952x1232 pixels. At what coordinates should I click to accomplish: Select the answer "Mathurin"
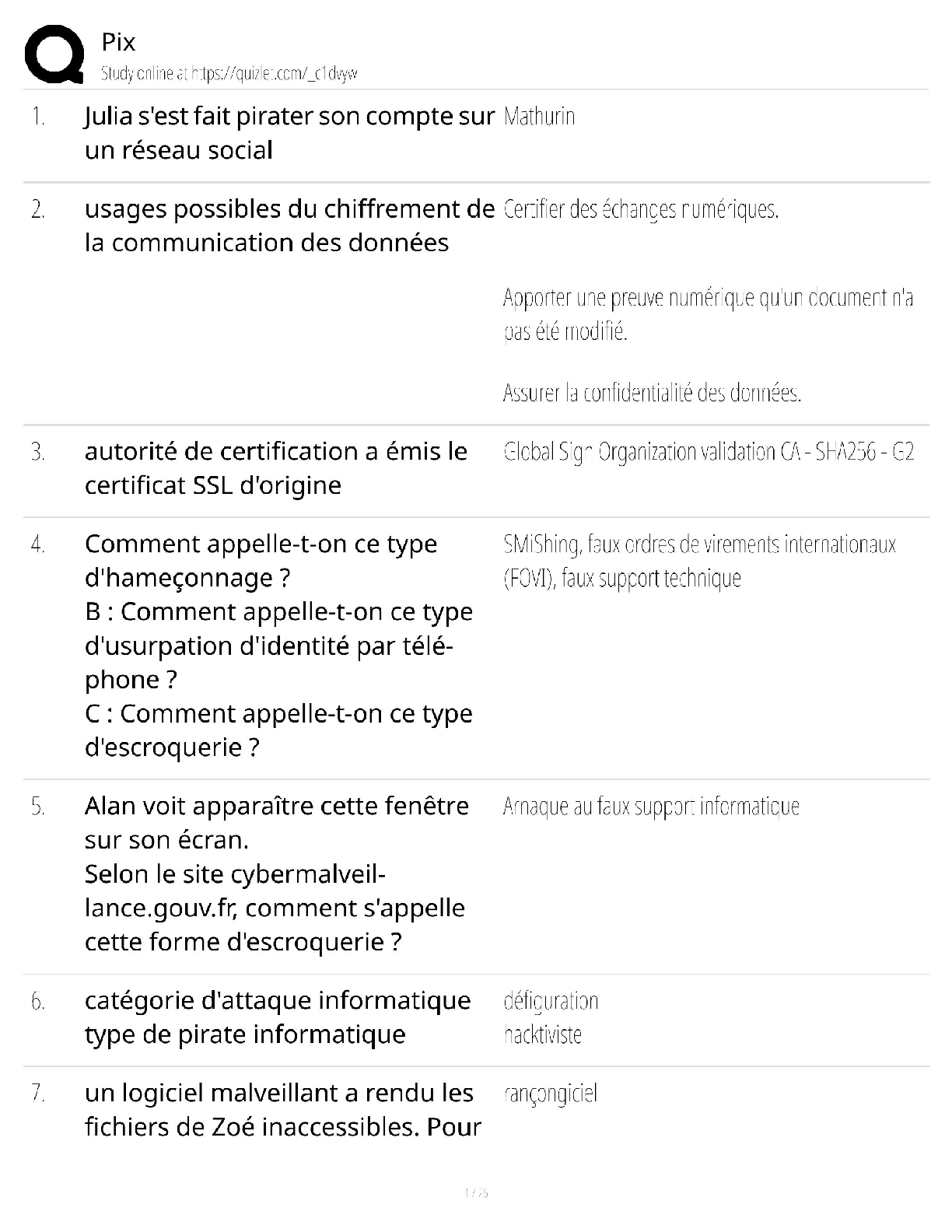pyautogui.click(x=539, y=117)
